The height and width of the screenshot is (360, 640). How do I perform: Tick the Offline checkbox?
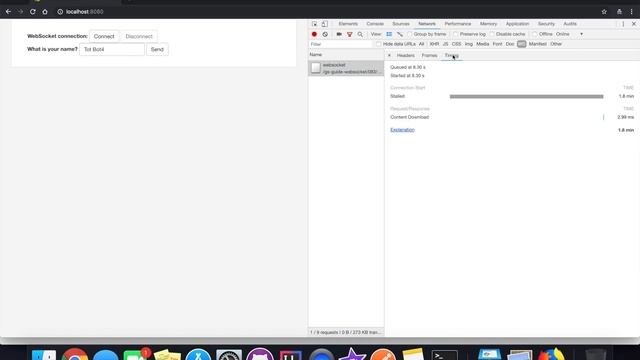click(535, 34)
